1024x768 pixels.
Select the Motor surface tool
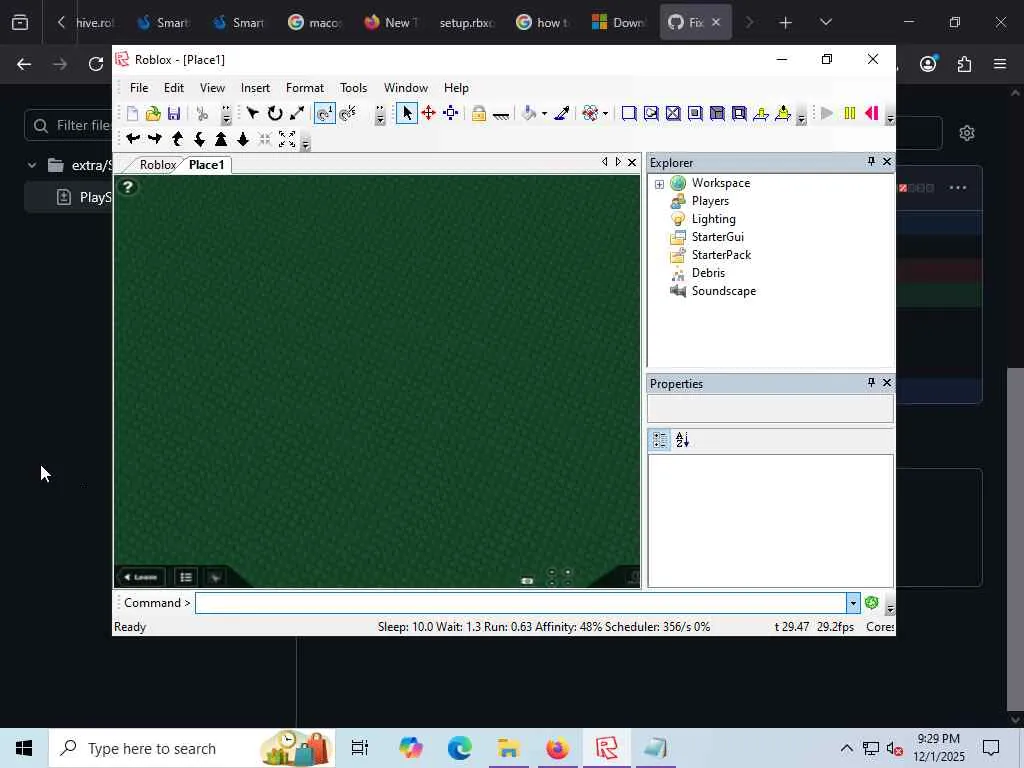783,114
